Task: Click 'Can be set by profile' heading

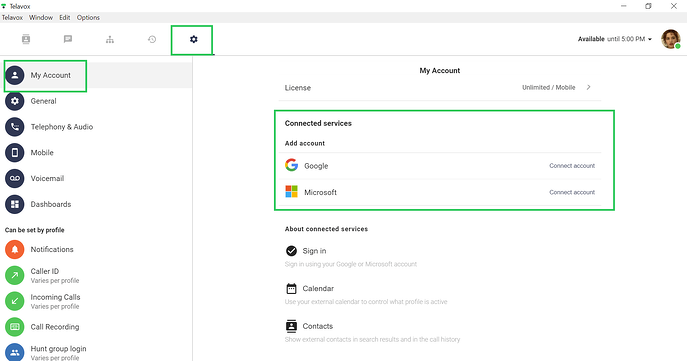Action: 35,230
